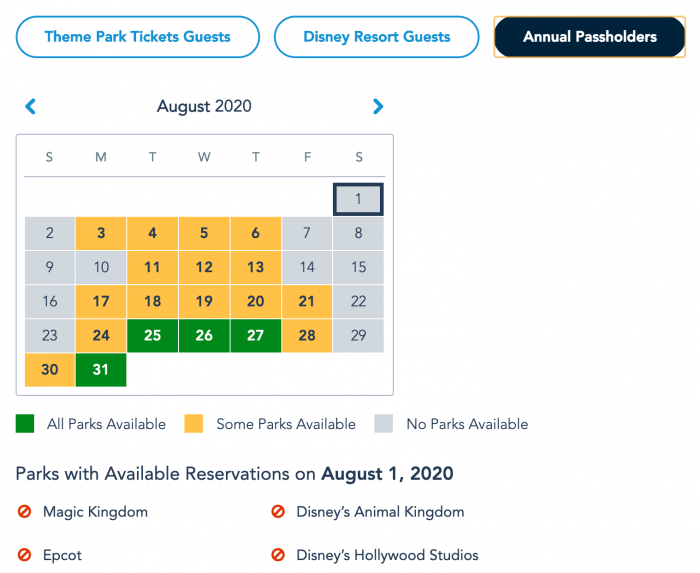Click unavailable icon beside Disney's Hollywood Studios
The image size is (700, 573).
[x=278, y=555]
